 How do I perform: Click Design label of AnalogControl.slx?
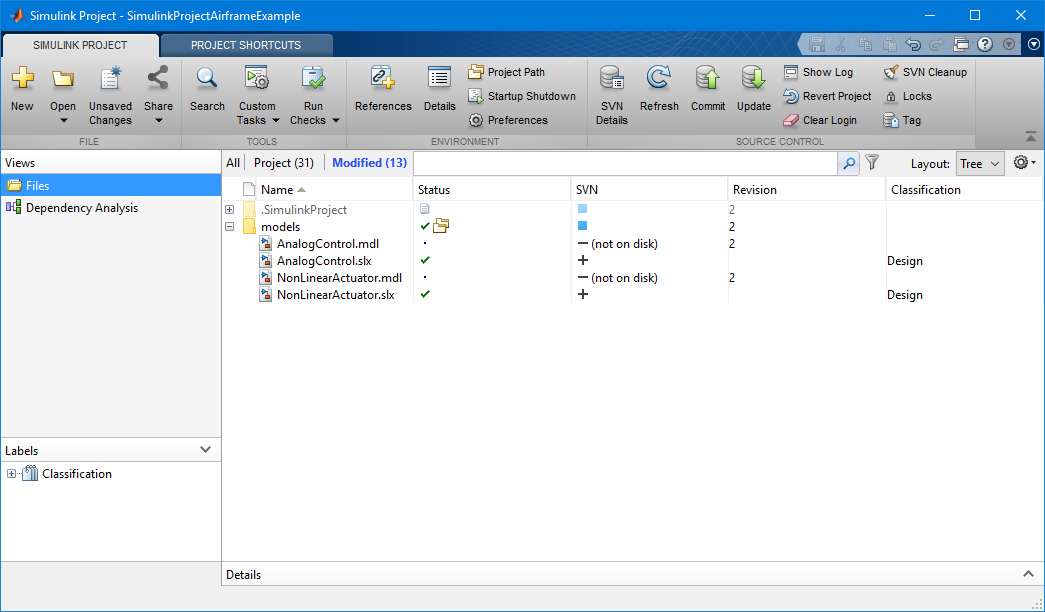pos(905,261)
